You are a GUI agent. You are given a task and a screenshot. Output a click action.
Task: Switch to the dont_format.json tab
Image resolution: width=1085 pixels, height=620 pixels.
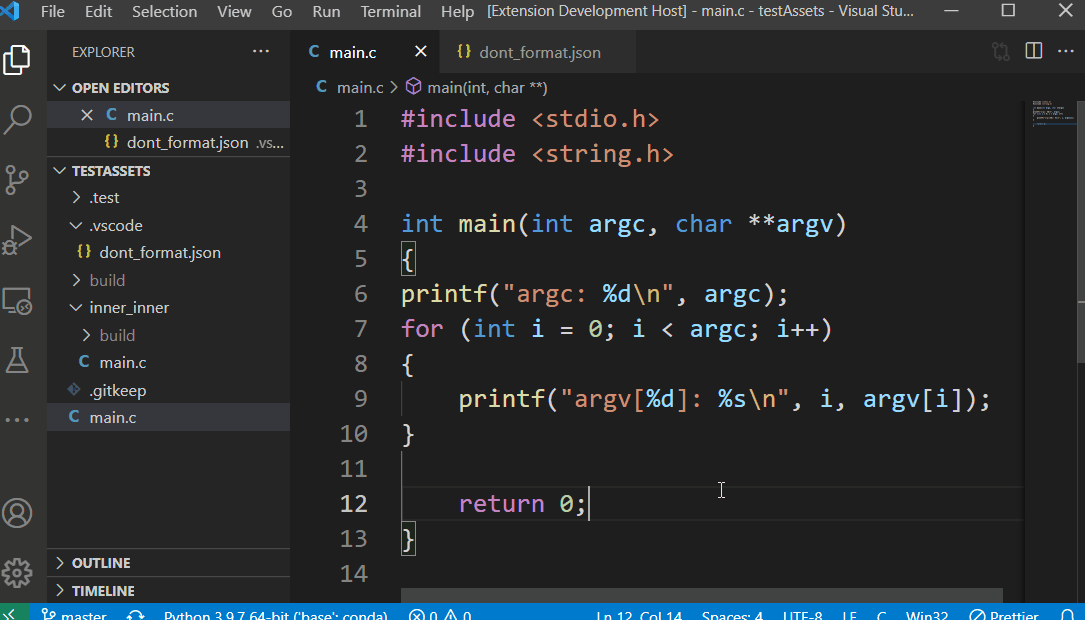pos(540,52)
